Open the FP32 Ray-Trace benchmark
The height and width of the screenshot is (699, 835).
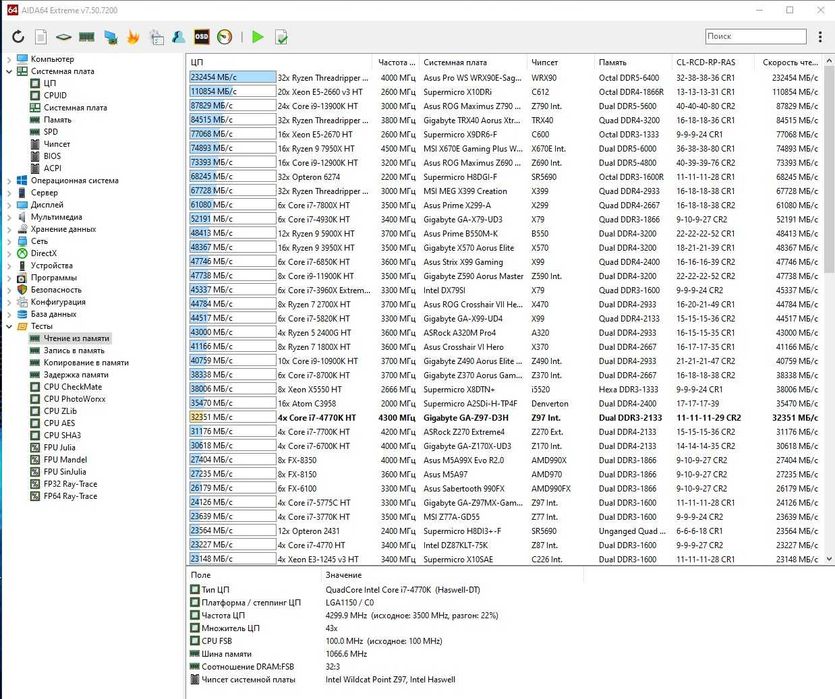click(x=70, y=484)
